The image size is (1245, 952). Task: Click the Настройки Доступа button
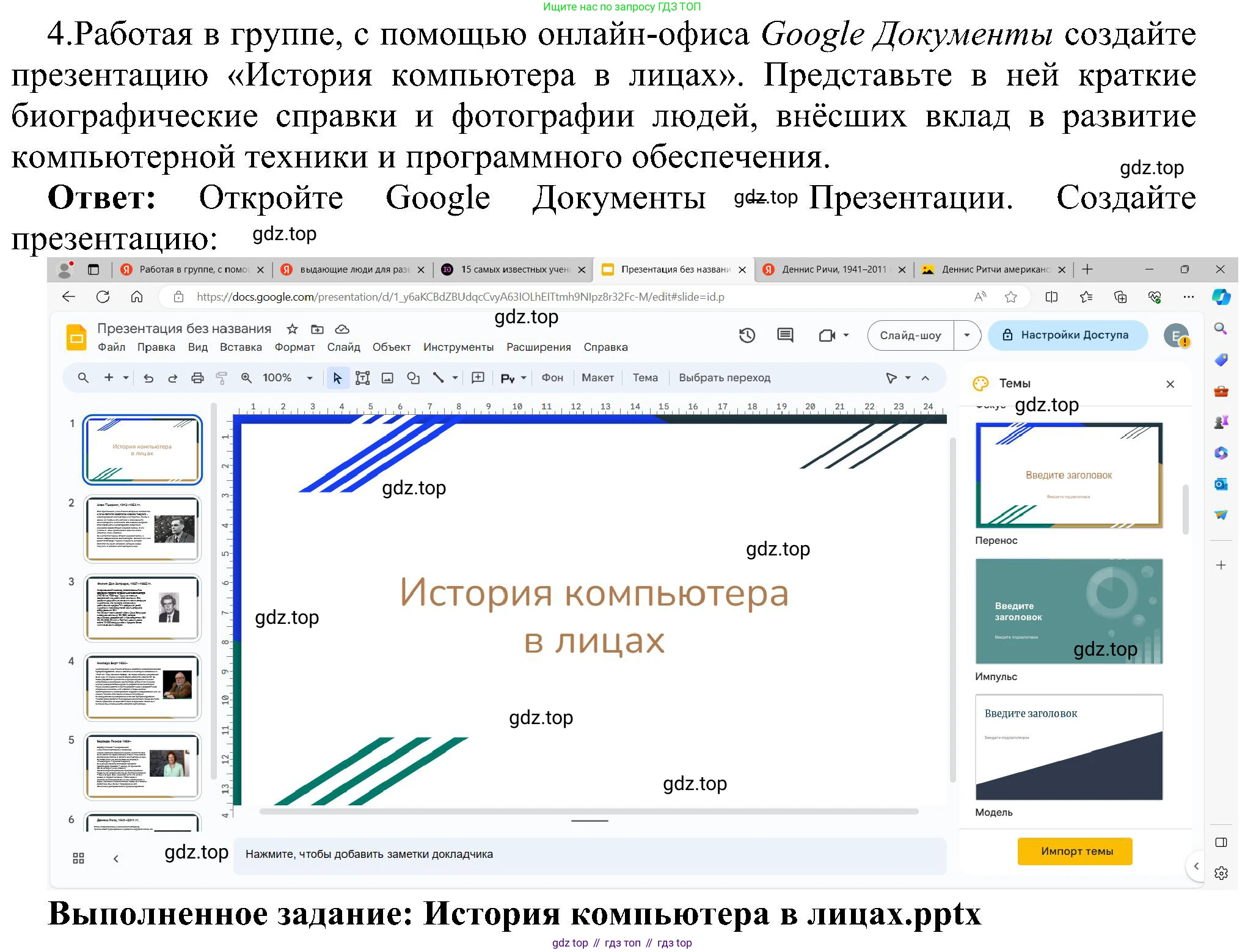(1067, 335)
